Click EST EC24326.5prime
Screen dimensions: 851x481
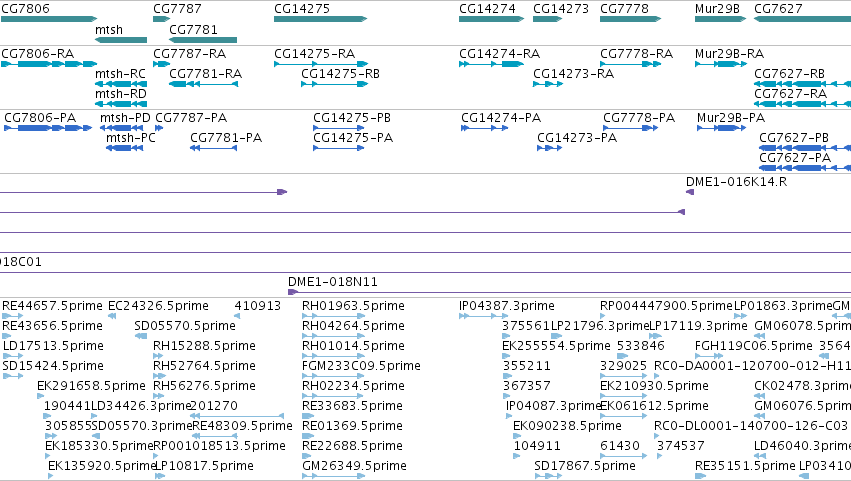158,306
